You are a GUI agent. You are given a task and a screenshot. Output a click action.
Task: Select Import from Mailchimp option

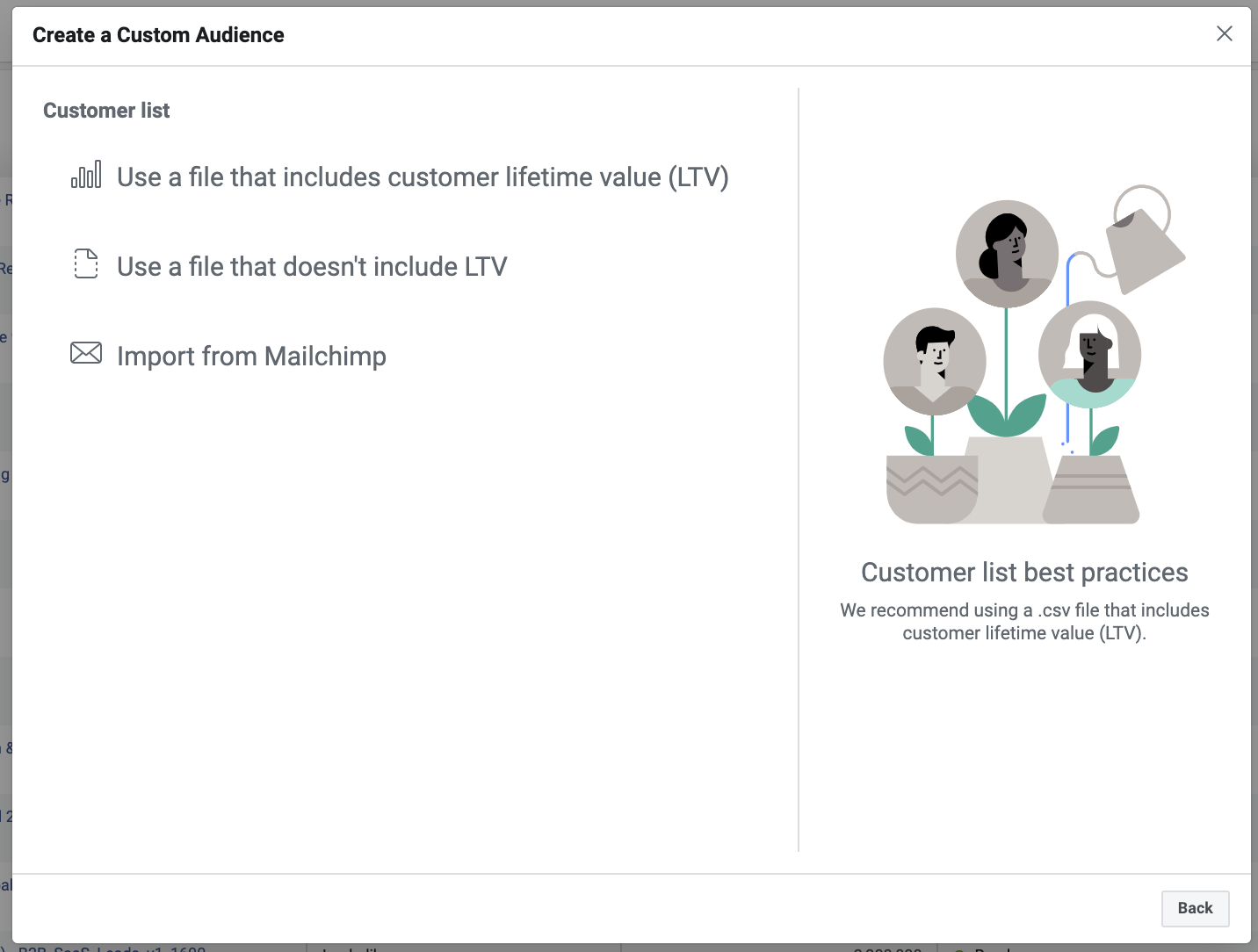[251, 356]
